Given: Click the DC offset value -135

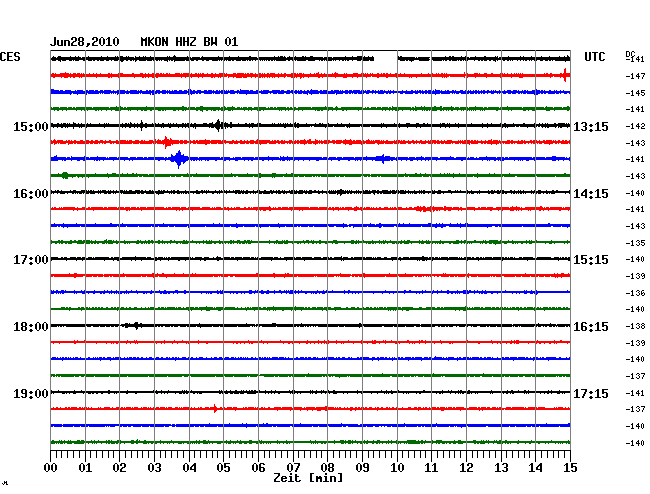Looking at the screenshot, I should pyautogui.click(x=635, y=243).
